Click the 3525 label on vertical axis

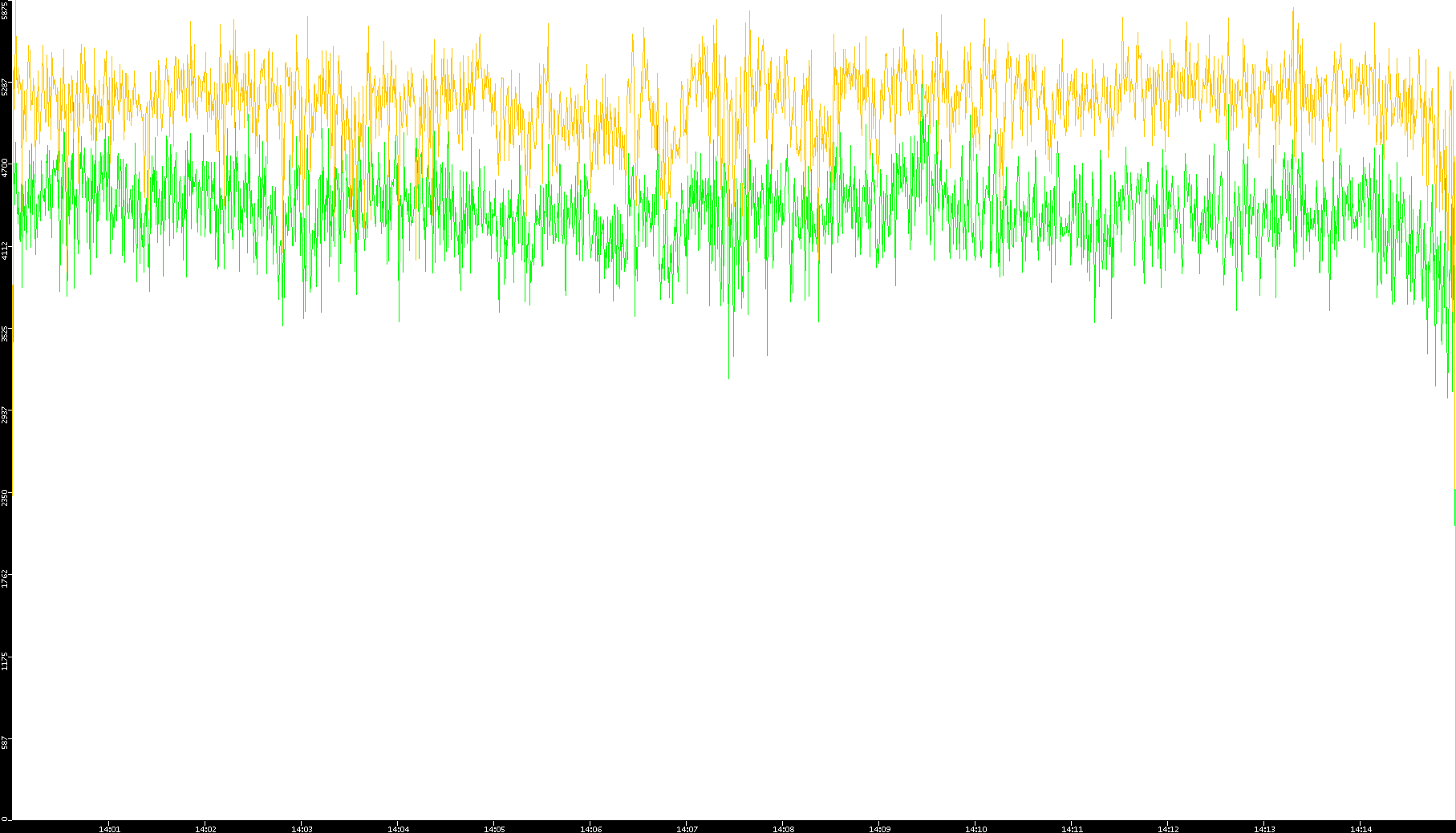point(5,333)
